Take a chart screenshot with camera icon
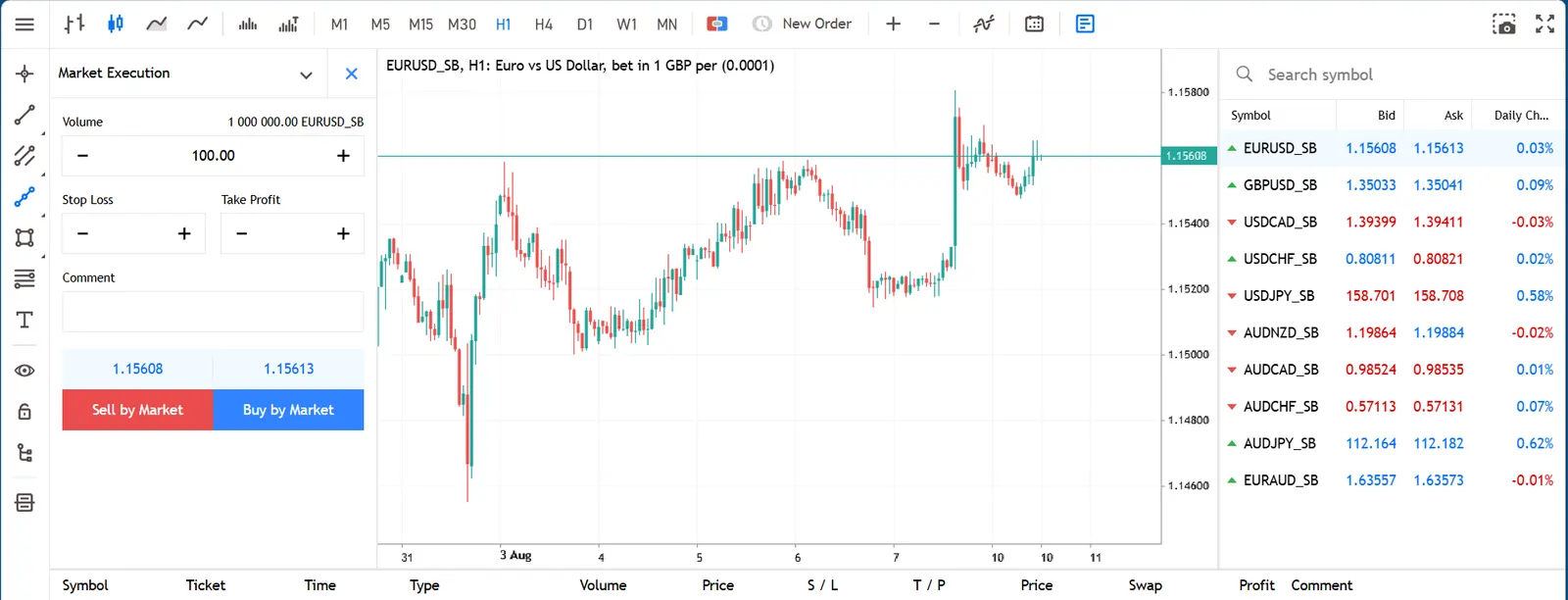1568x600 pixels. (x=1503, y=24)
